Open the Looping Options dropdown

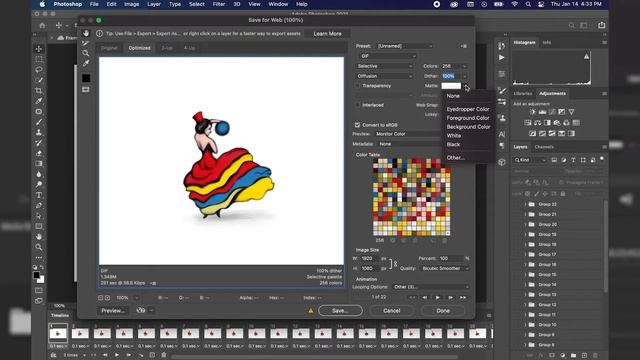pyautogui.click(x=431, y=287)
